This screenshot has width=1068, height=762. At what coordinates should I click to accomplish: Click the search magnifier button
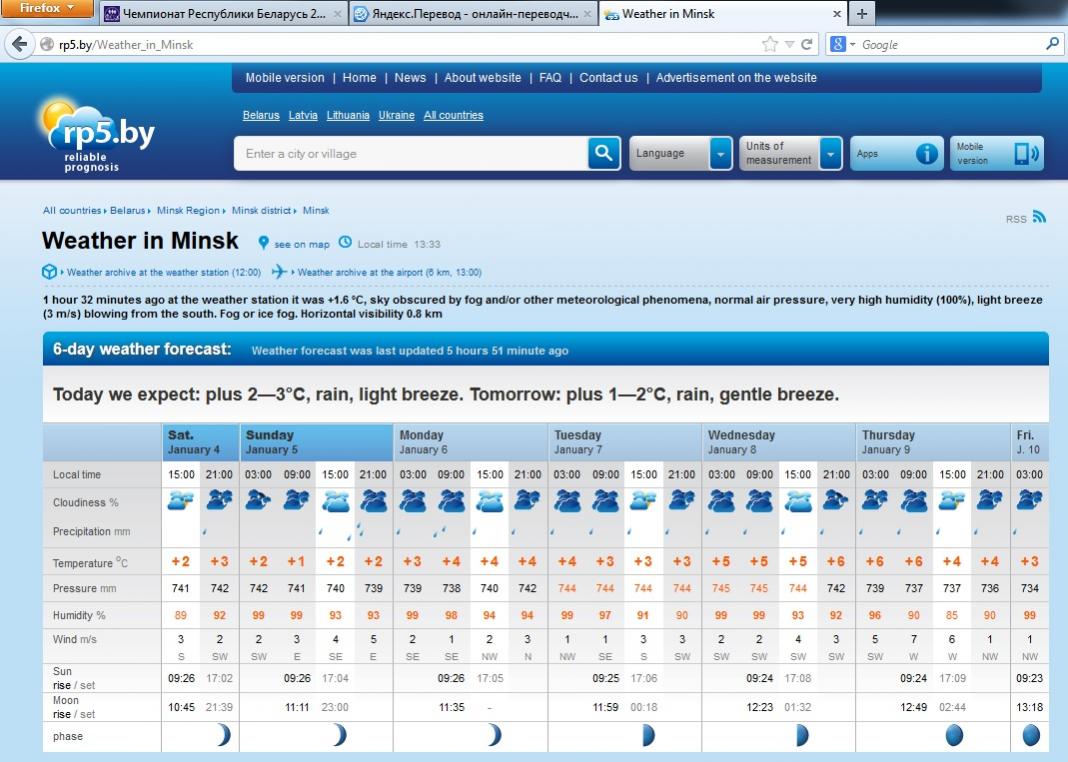(603, 153)
